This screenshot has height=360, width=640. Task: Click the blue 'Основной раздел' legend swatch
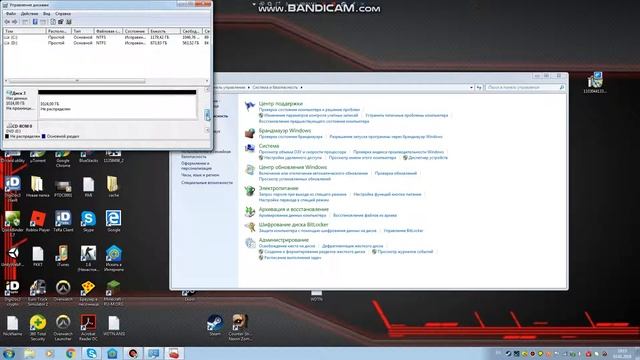43,136
